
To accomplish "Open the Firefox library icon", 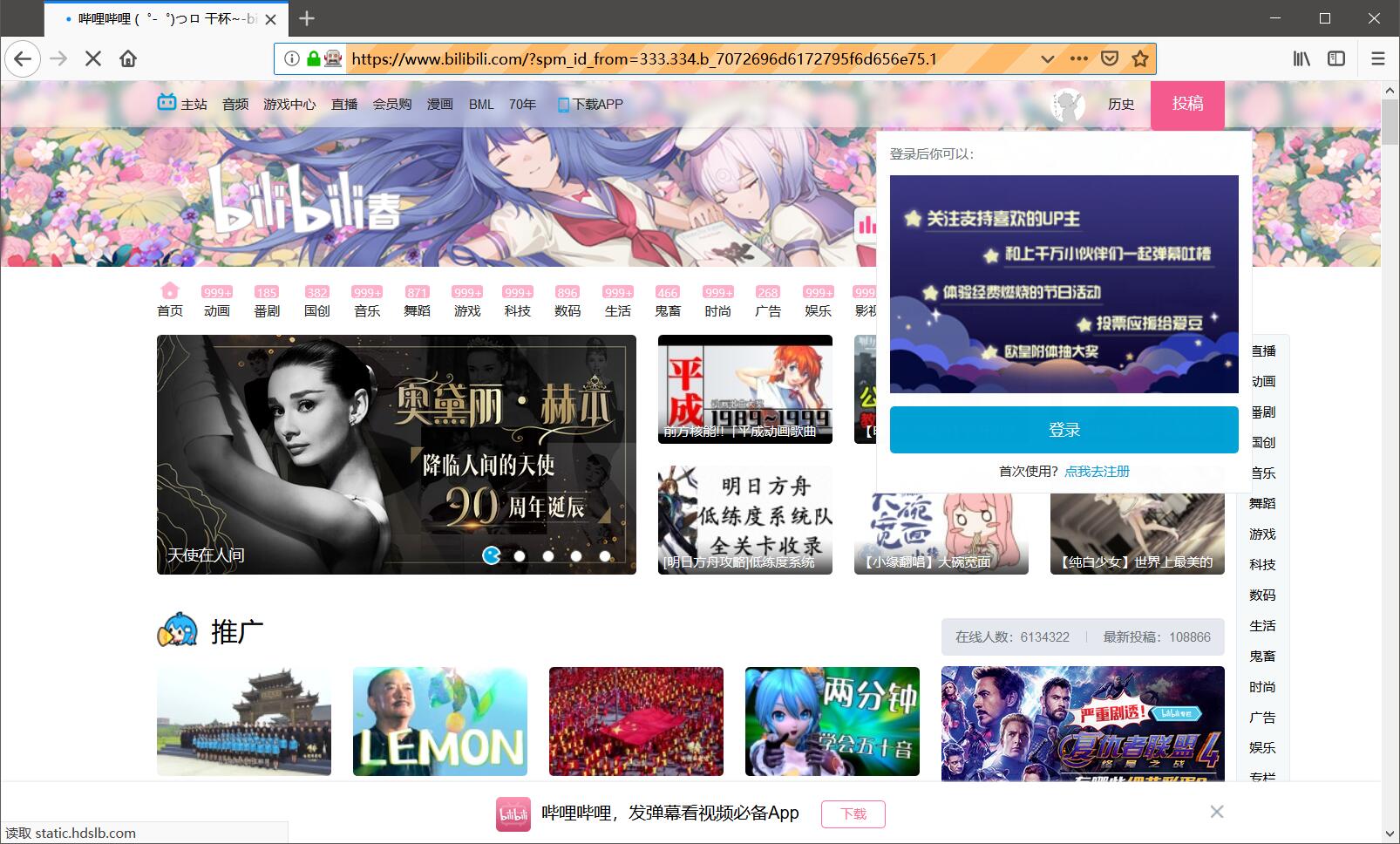I will 1301,58.
